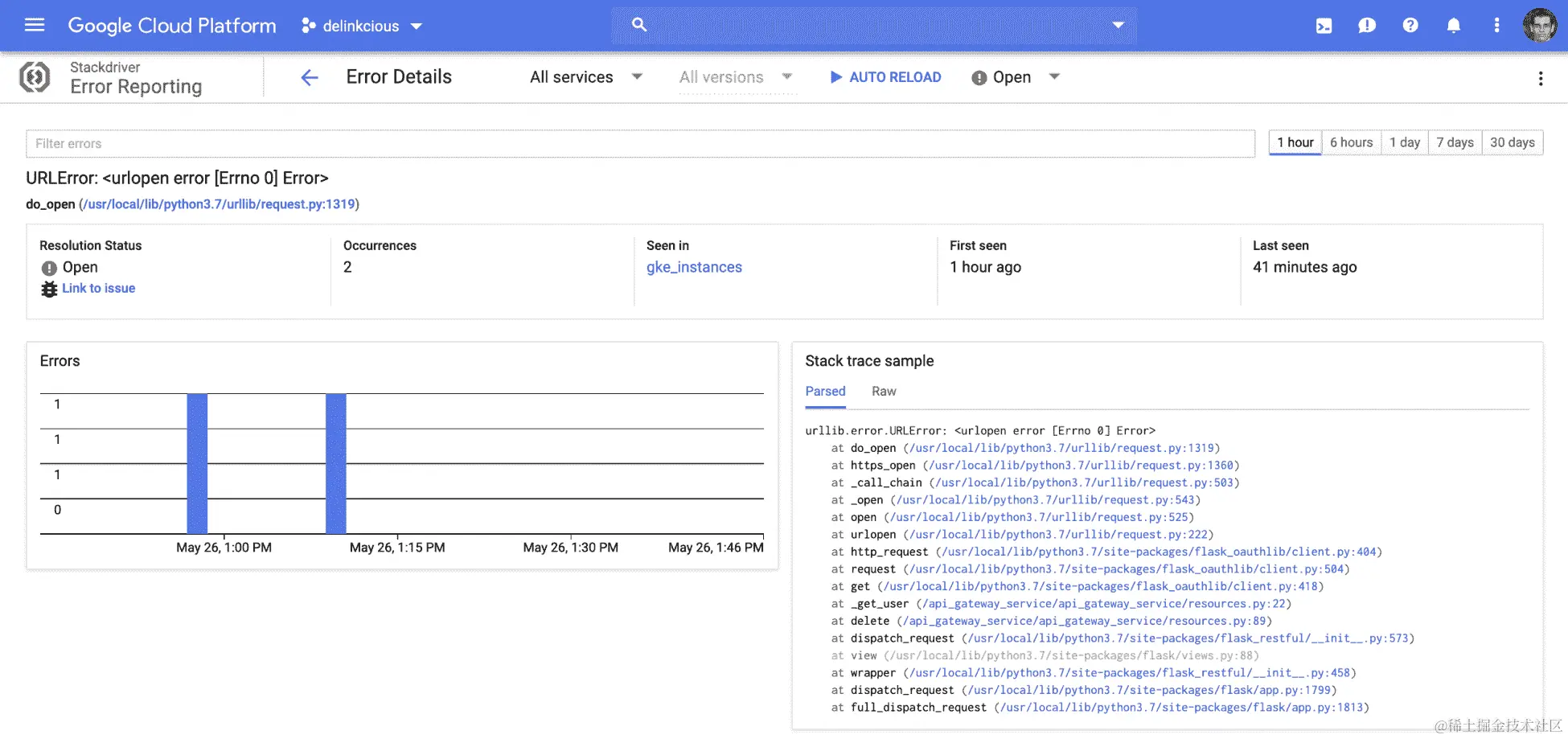Open Error Details overflow menu dots

1541,78
